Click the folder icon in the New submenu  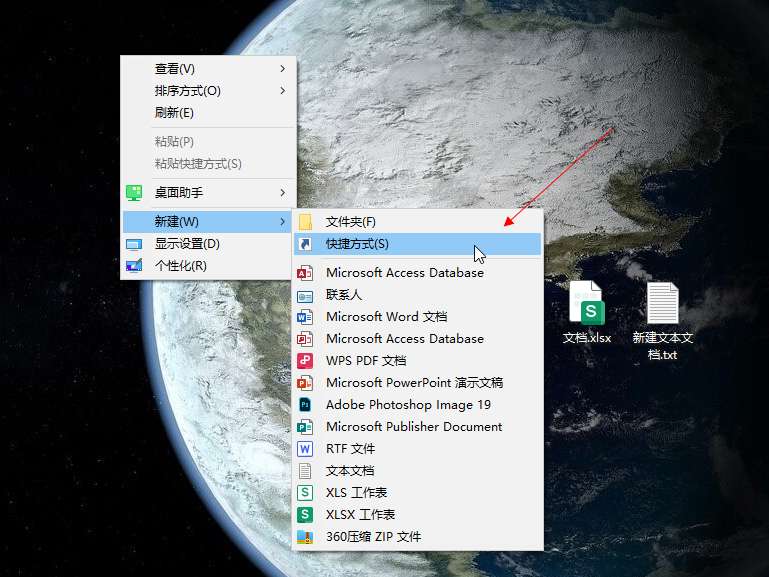306,222
